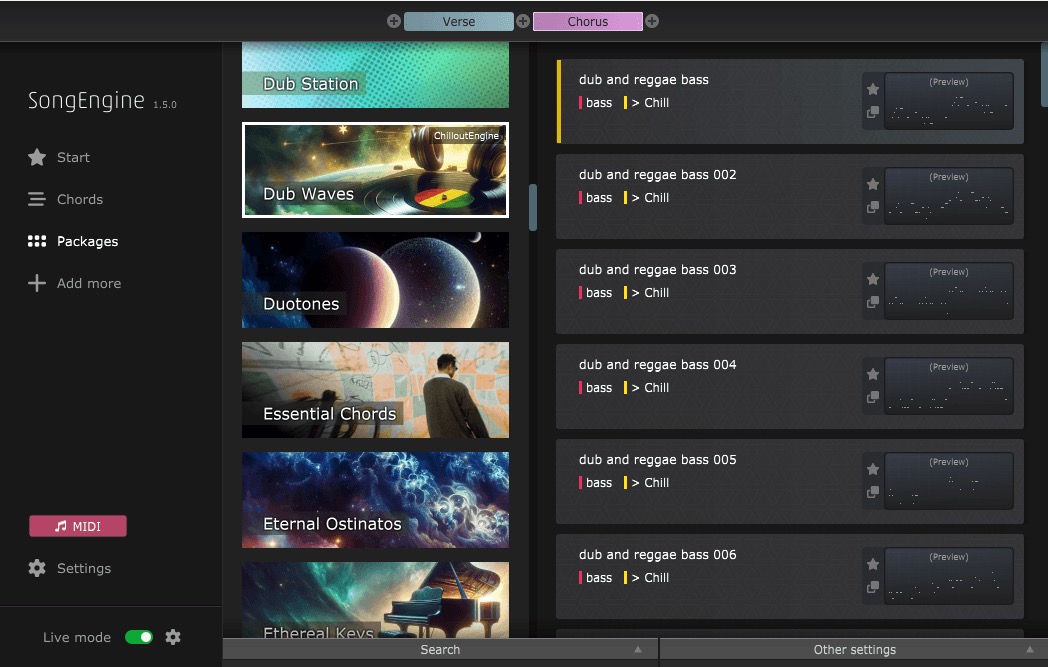
Task: Select the Ethereal Keys package
Action: tap(375, 599)
